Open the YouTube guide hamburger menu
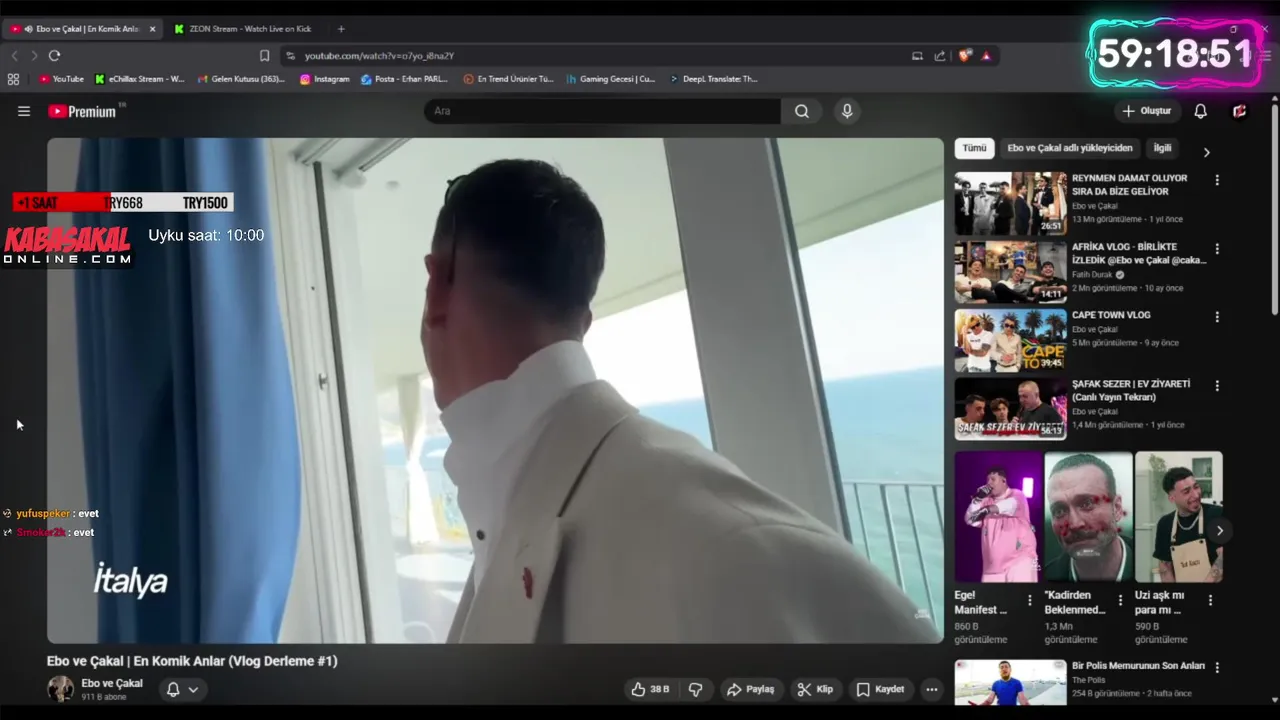 pyautogui.click(x=24, y=111)
